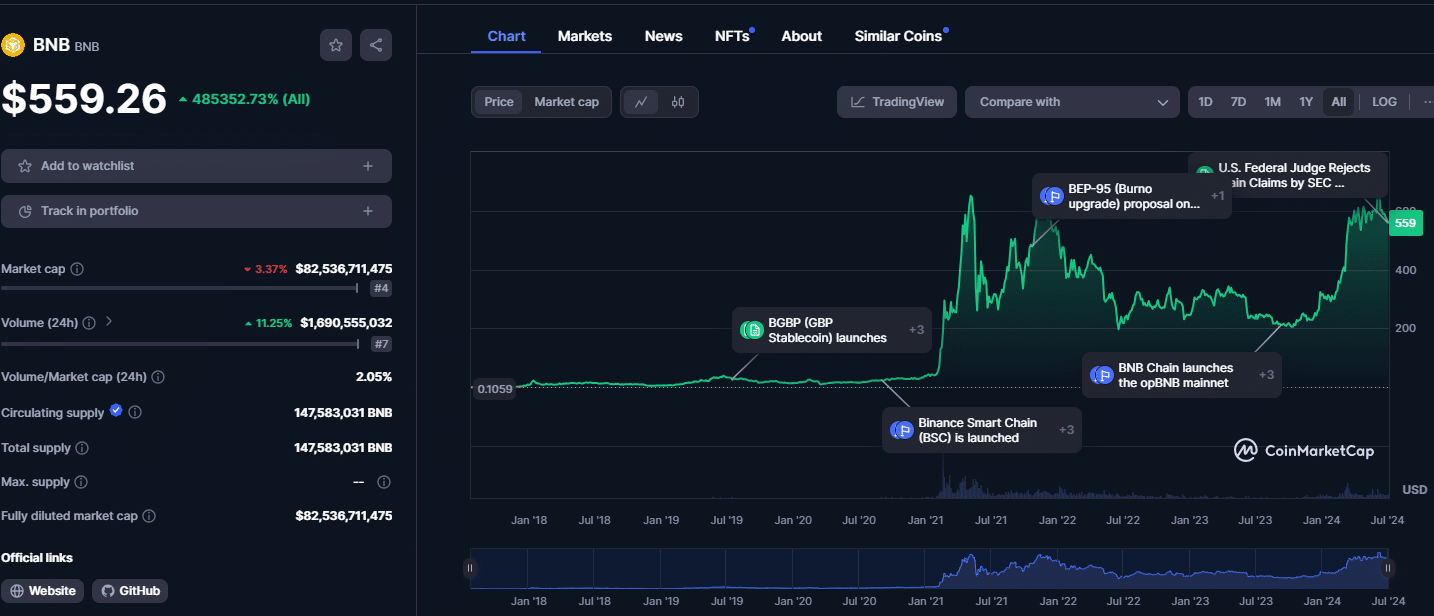Click the Market cap rank progress bar
This screenshot has height=616, width=1434.
point(180,288)
